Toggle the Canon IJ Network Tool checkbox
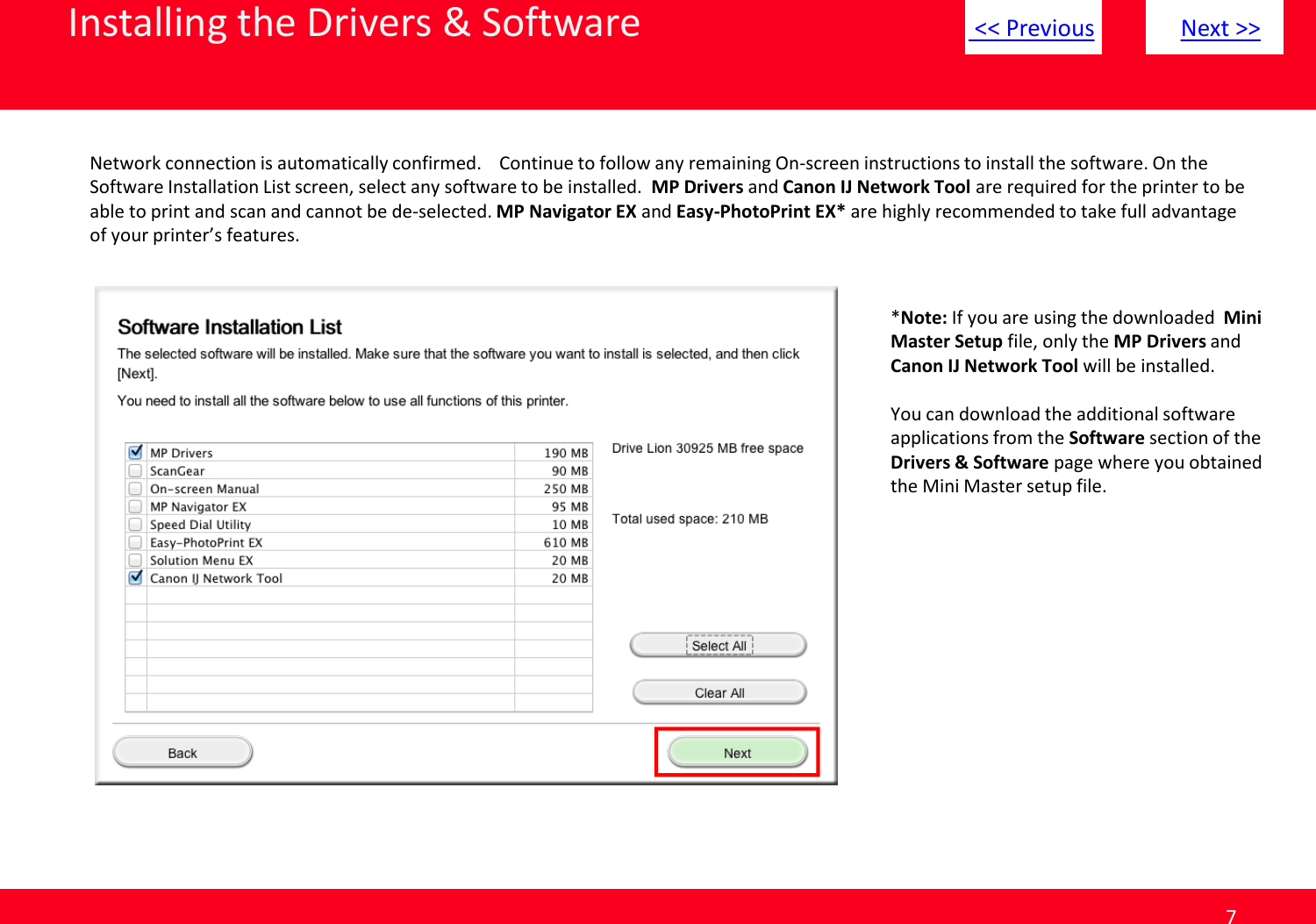The image size is (1316, 924). (x=136, y=577)
